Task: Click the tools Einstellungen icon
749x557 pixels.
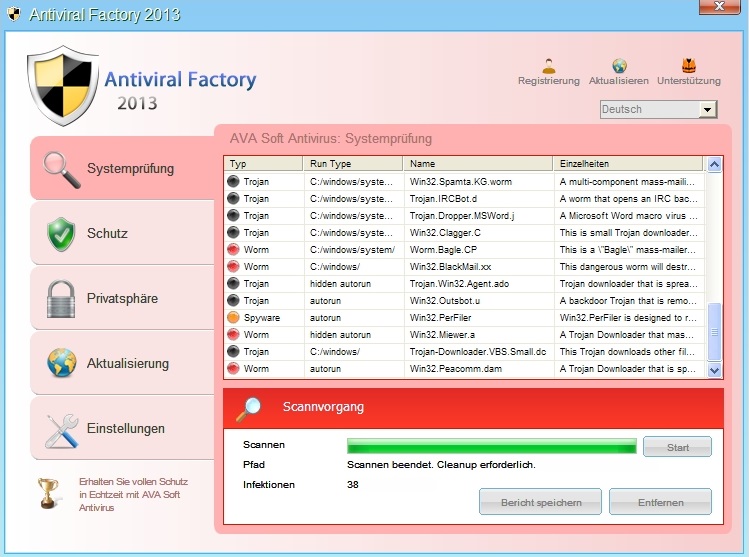Action: click(x=61, y=429)
